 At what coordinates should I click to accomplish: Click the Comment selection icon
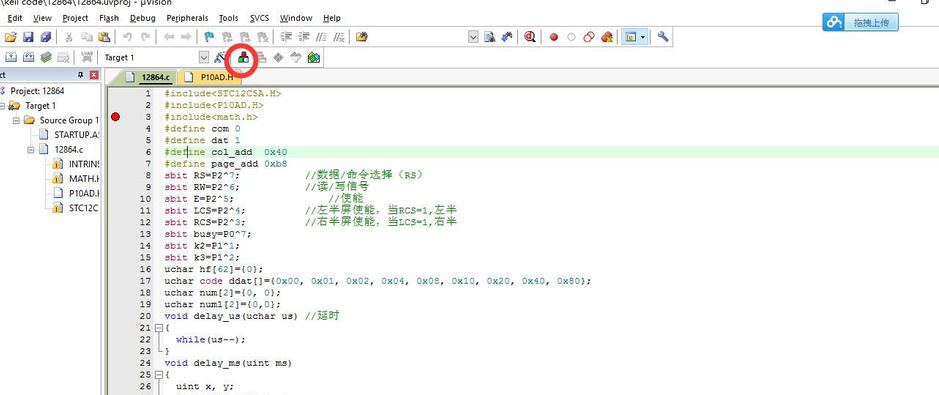click(x=321, y=37)
